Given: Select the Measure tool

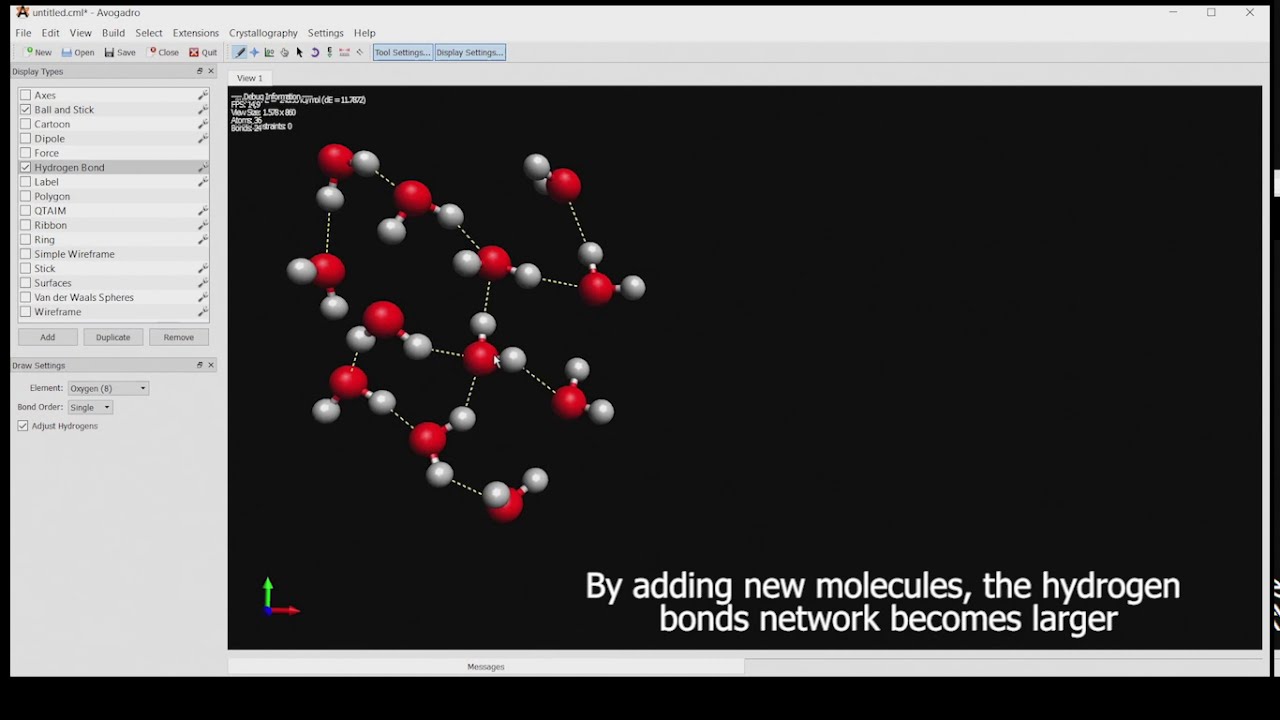Looking at the screenshot, I should pyautogui.click(x=344, y=52).
